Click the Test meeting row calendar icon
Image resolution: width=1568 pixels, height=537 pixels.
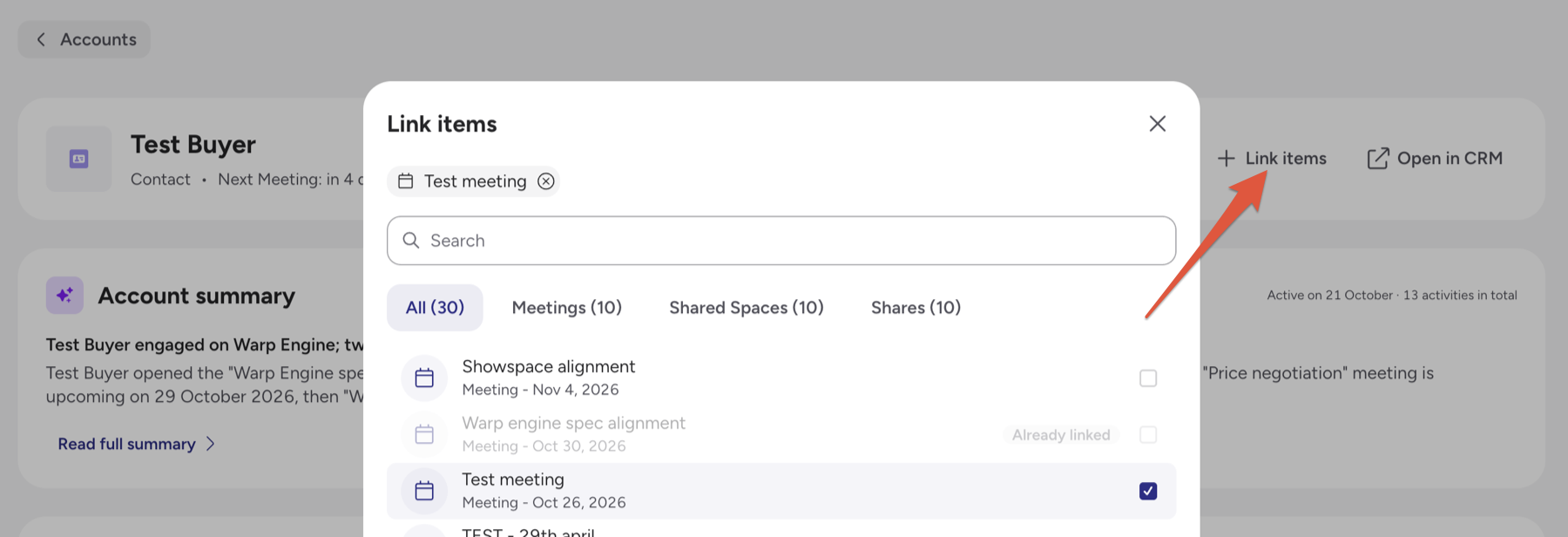[424, 491]
